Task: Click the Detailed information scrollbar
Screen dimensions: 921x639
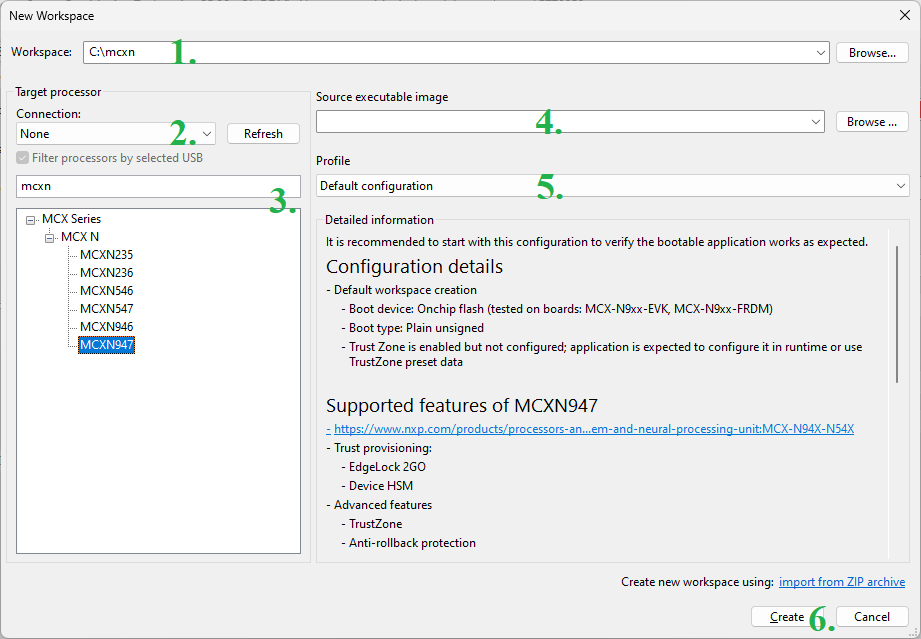Action: click(895, 310)
